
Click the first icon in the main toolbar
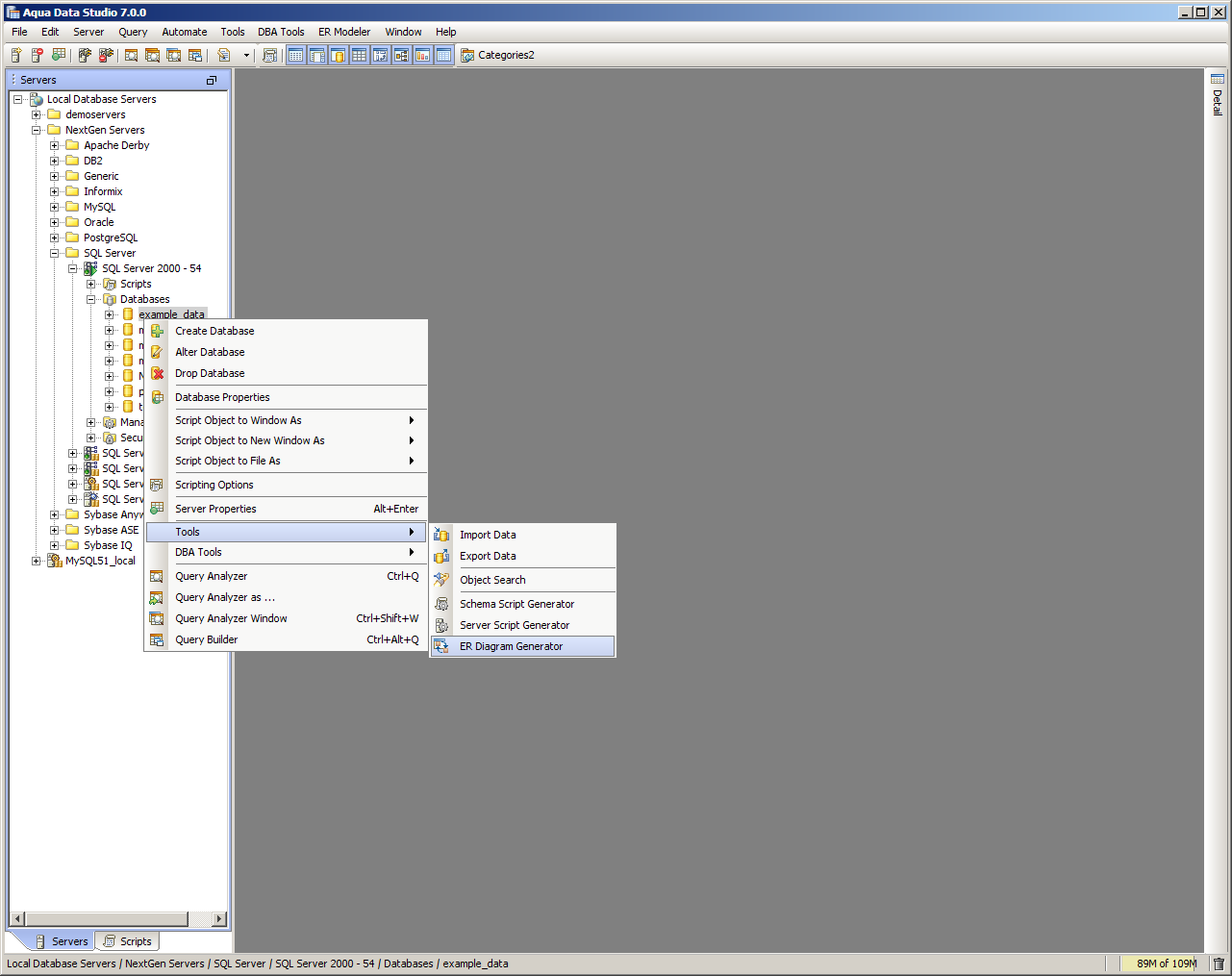(x=16, y=55)
